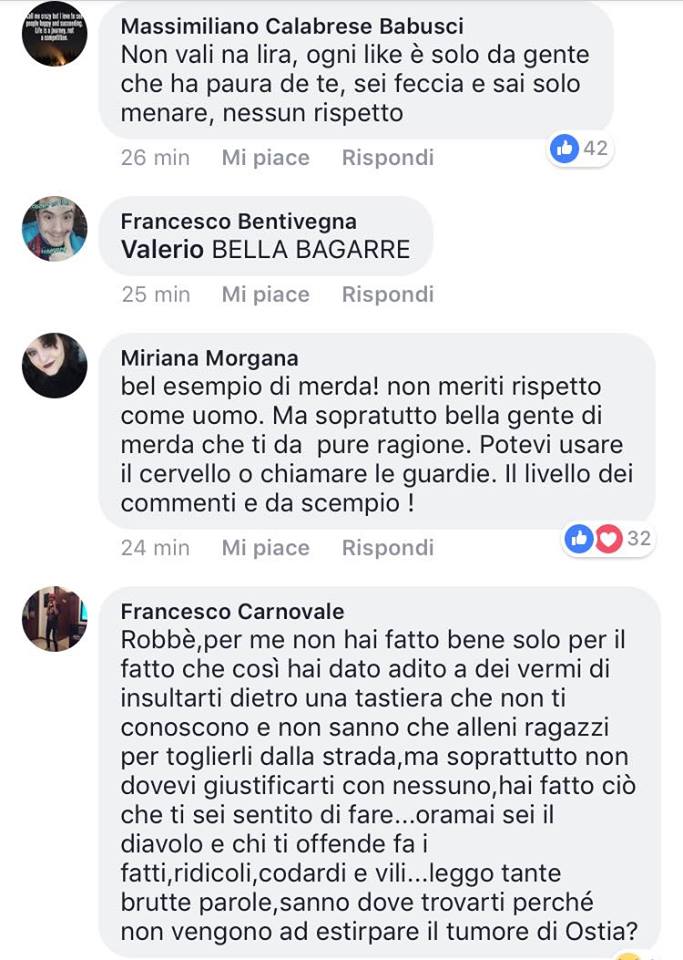This screenshot has height=960, width=683.
Task: Like Massimiliano's comment with Mi piace
Action: pyautogui.click(x=266, y=158)
